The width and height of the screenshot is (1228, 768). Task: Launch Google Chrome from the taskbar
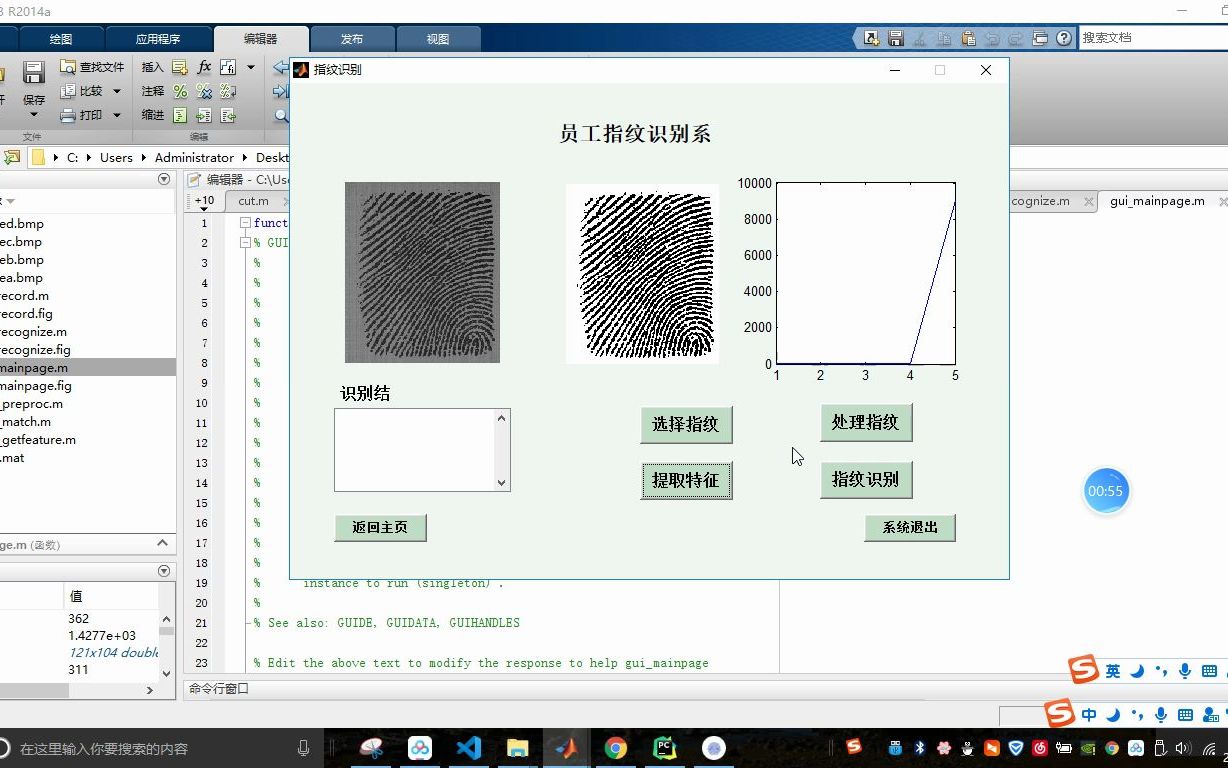pos(615,747)
